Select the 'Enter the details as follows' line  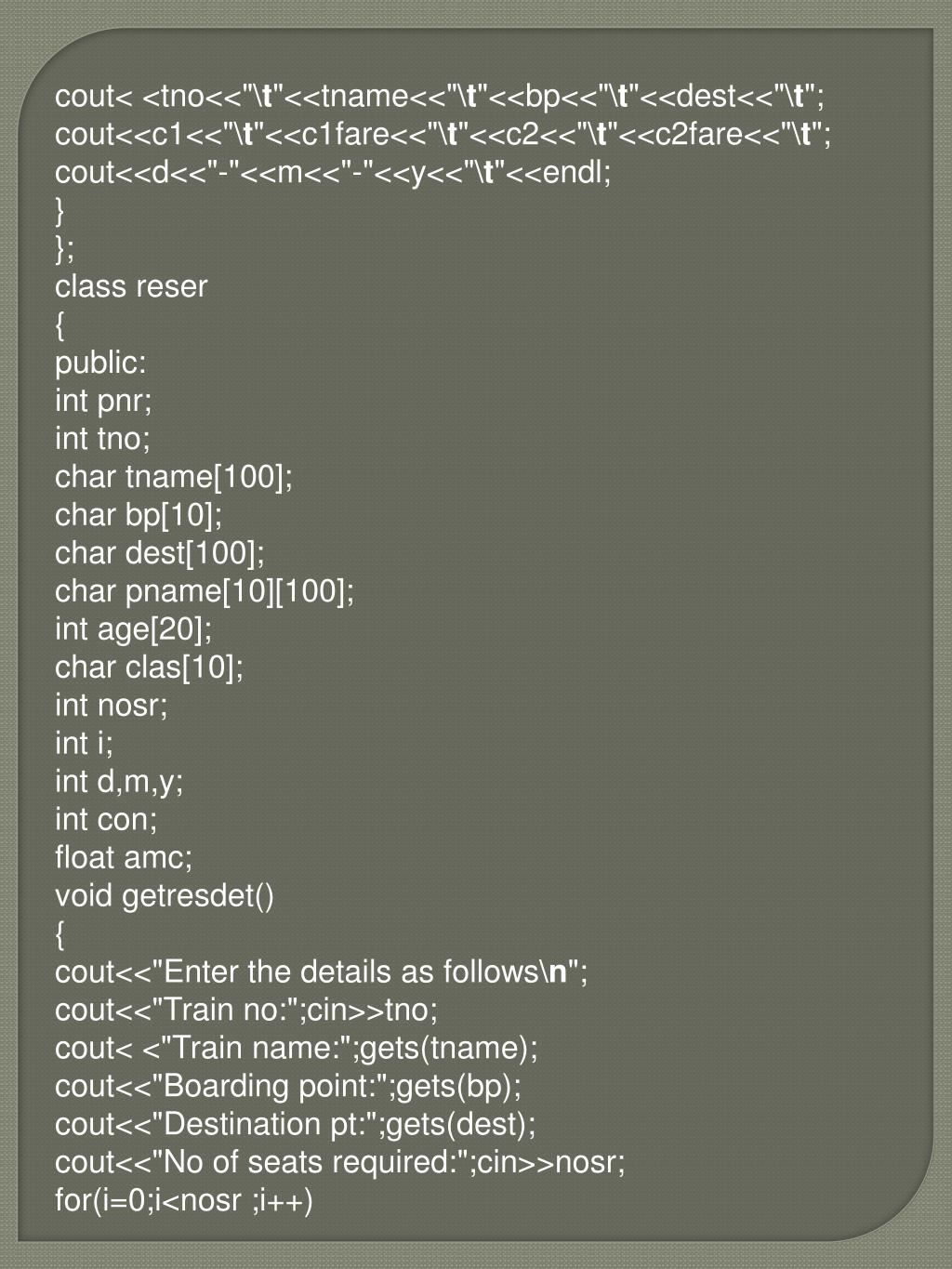tap(322, 972)
